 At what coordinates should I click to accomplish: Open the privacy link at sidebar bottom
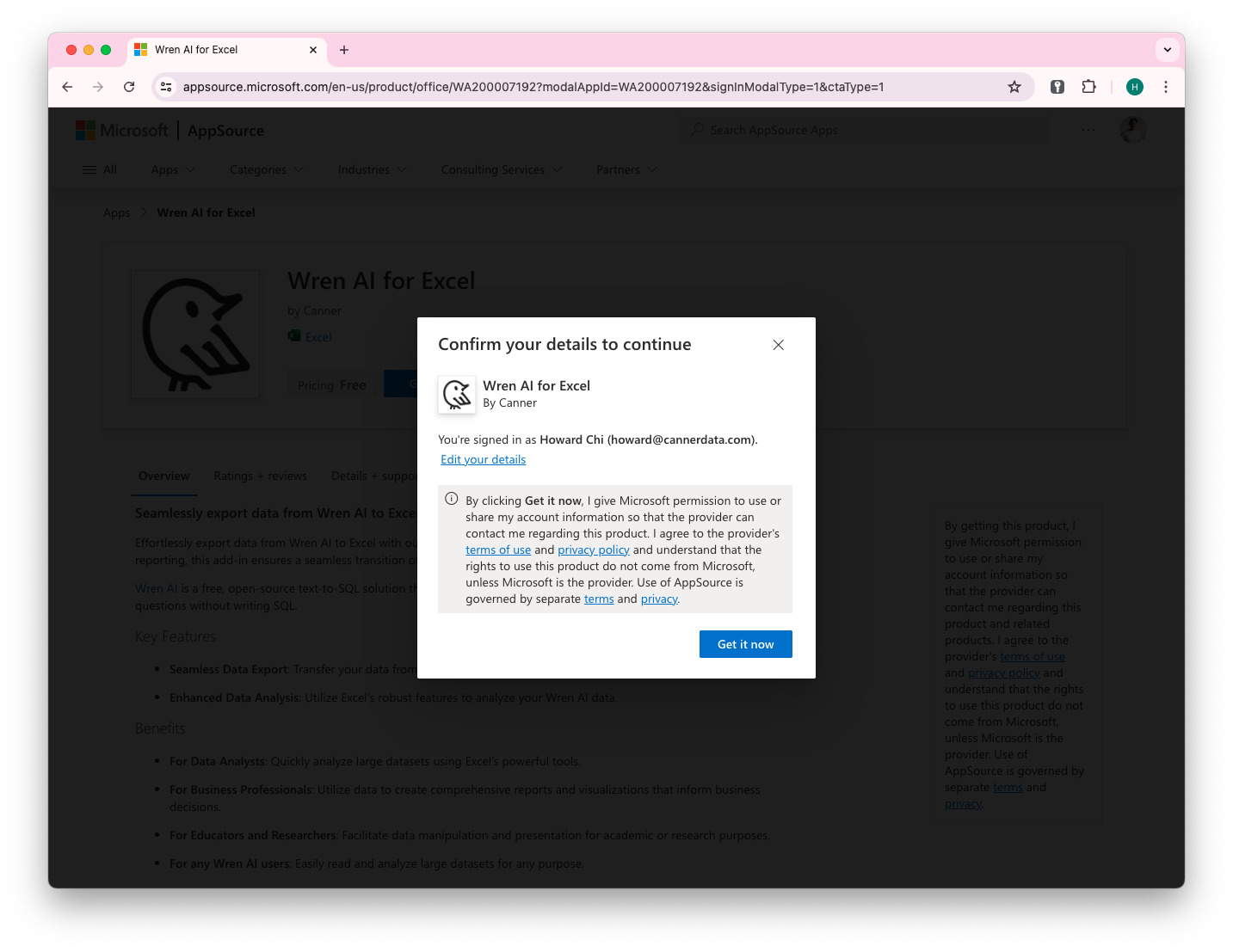tap(963, 803)
